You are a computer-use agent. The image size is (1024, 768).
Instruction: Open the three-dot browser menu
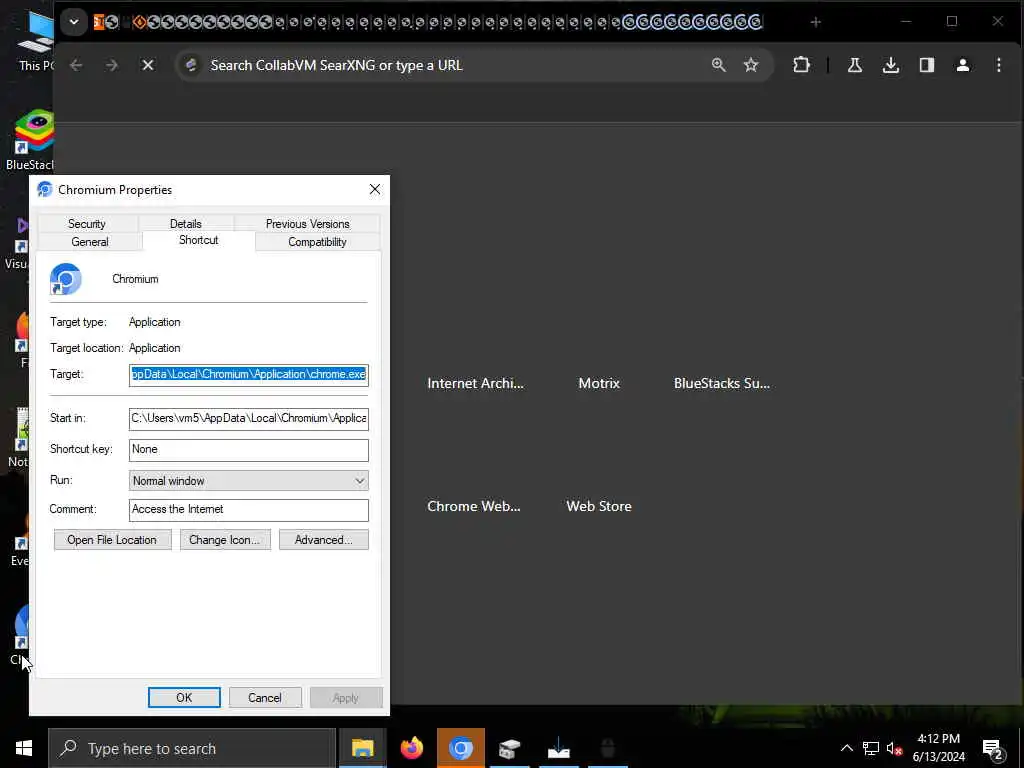[x=999, y=65]
